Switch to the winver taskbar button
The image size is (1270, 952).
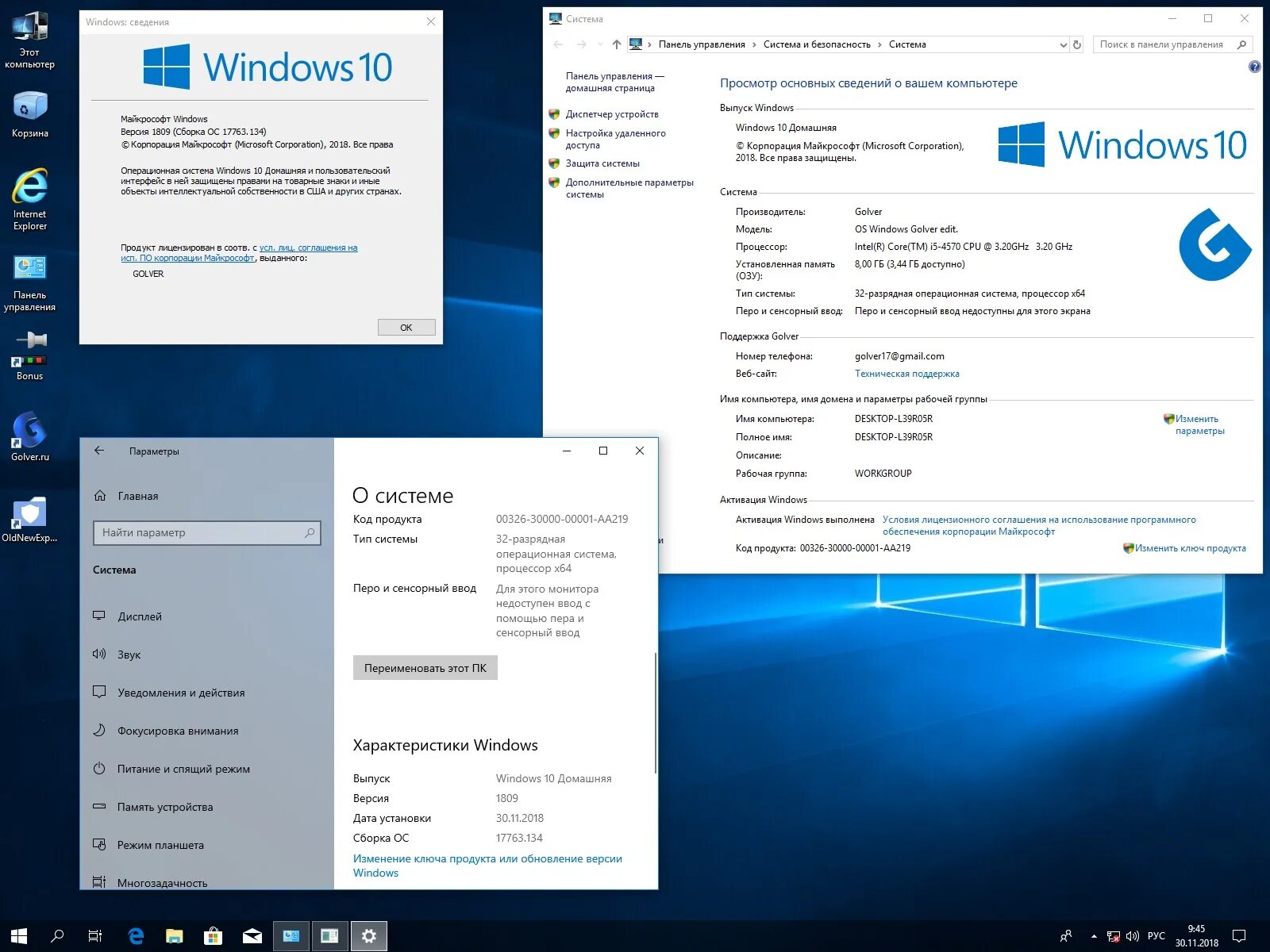click(330, 936)
